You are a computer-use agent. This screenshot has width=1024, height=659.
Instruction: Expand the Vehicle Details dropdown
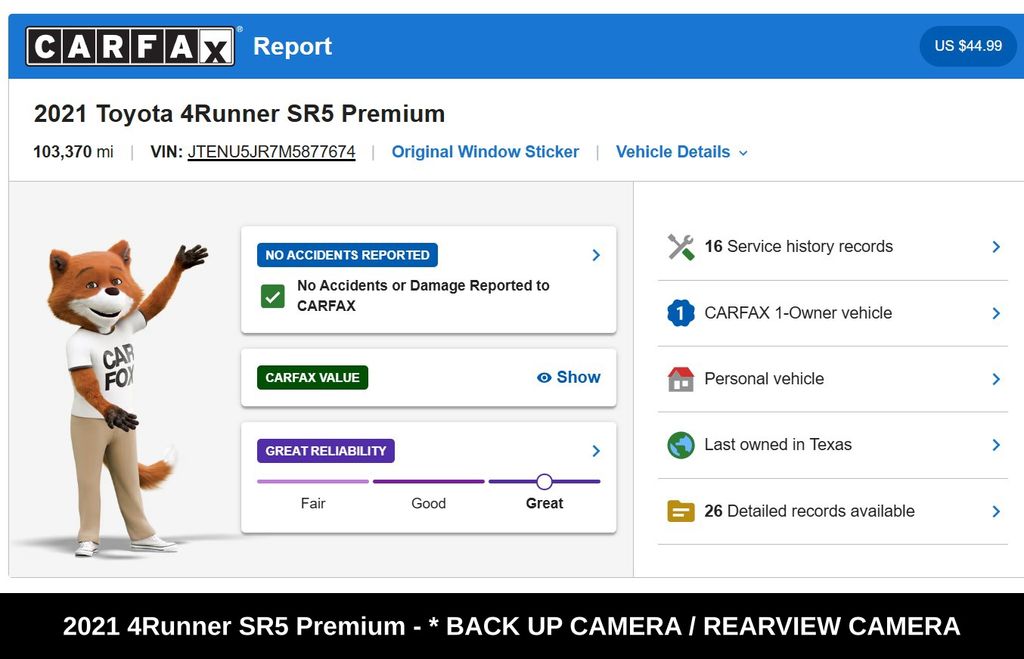(x=681, y=152)
